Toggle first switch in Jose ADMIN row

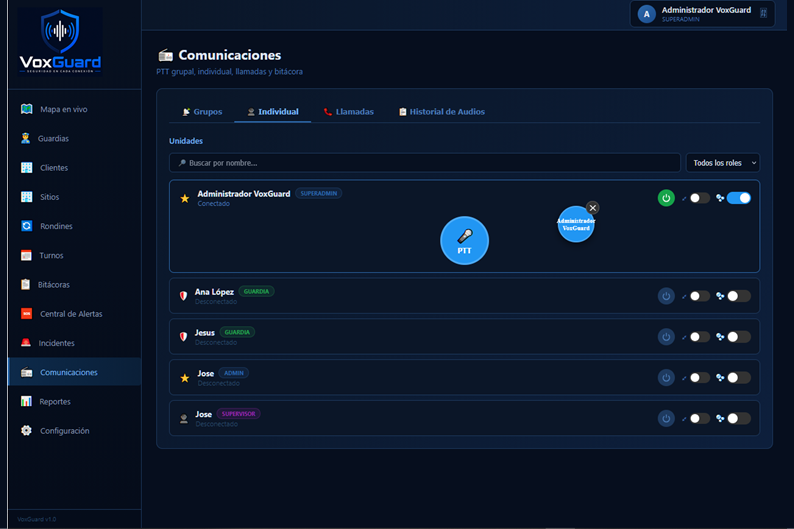(699, 378)
